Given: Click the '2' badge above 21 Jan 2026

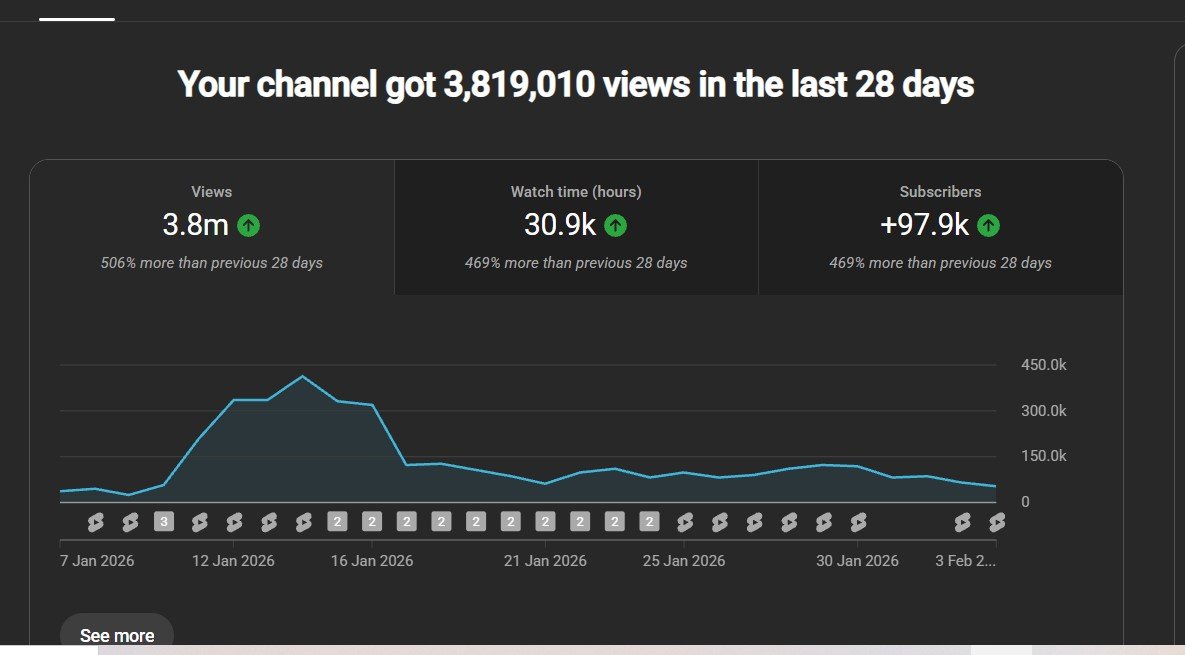Looking at the screenshot, I should (x=545, y=522).
